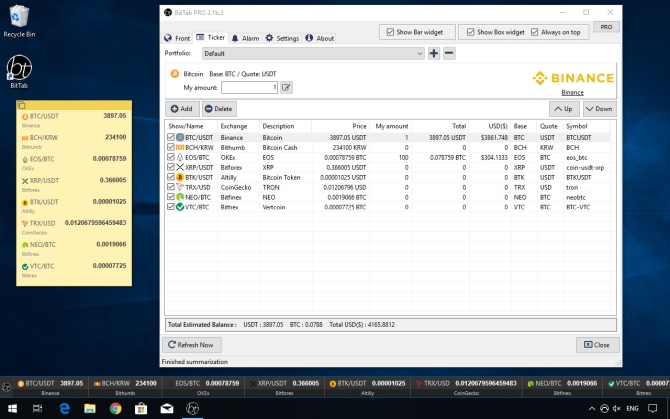670x419 pixels.
Task: Click the TRON icon in TRX/USD row
Action: pyautogui.click(x=180, y=187)
